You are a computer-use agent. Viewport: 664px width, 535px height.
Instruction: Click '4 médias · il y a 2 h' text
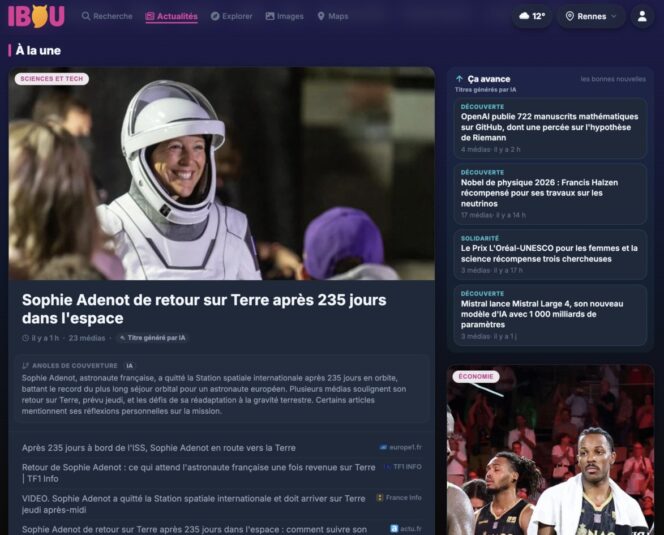490,150
